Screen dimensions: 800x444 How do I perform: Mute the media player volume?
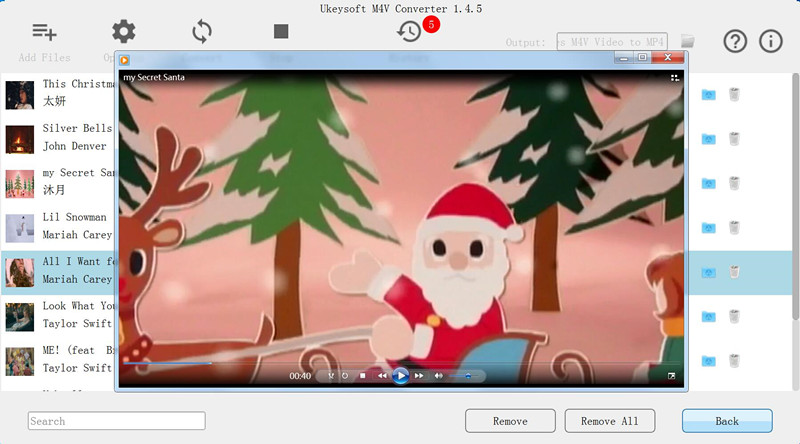438,376
